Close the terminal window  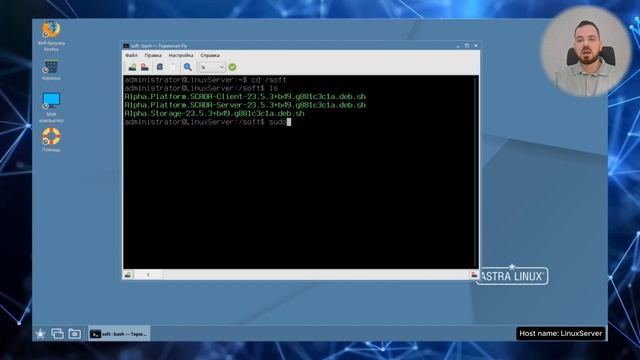(476, 46)
